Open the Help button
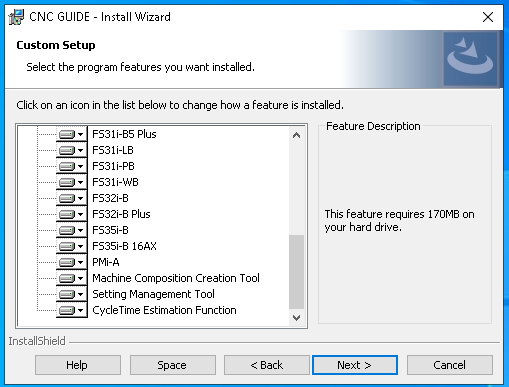Viewport: 509px width, 387px height. (x=78, y=365)
